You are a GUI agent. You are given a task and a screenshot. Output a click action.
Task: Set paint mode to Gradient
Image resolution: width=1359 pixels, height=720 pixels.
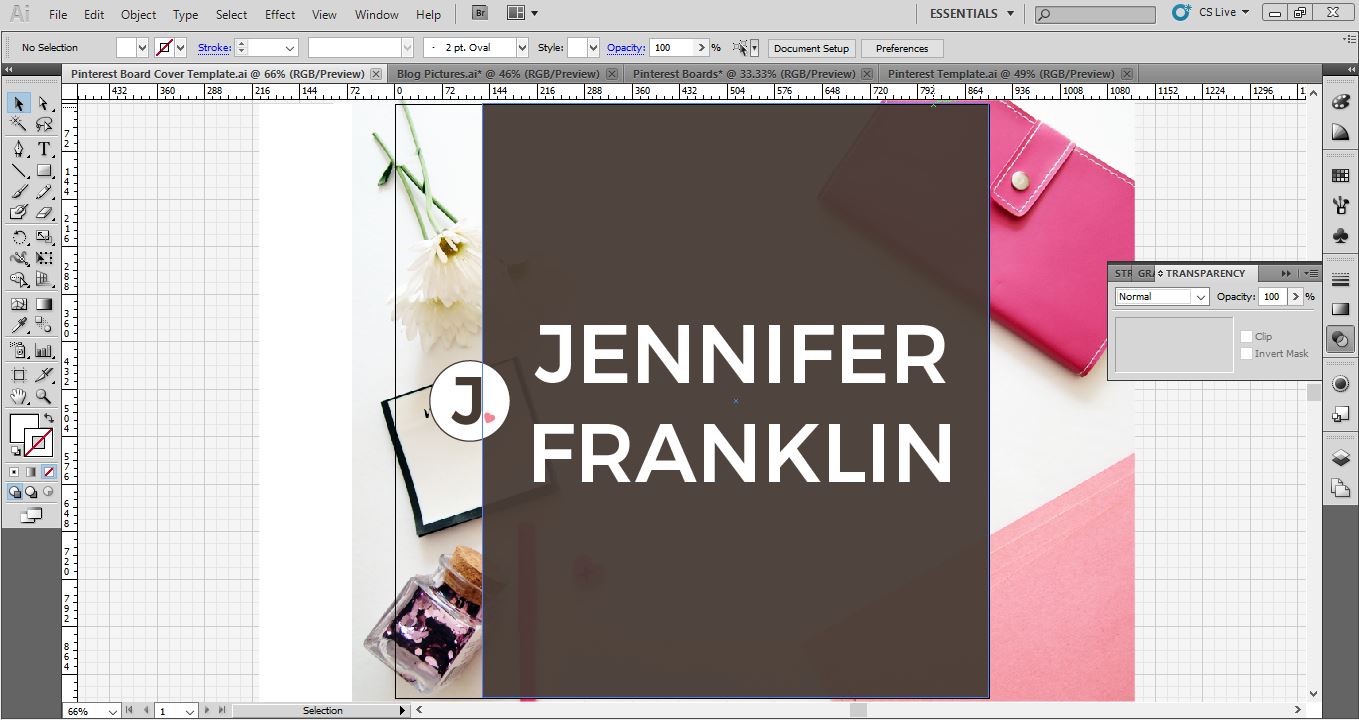tap(31, 472)
